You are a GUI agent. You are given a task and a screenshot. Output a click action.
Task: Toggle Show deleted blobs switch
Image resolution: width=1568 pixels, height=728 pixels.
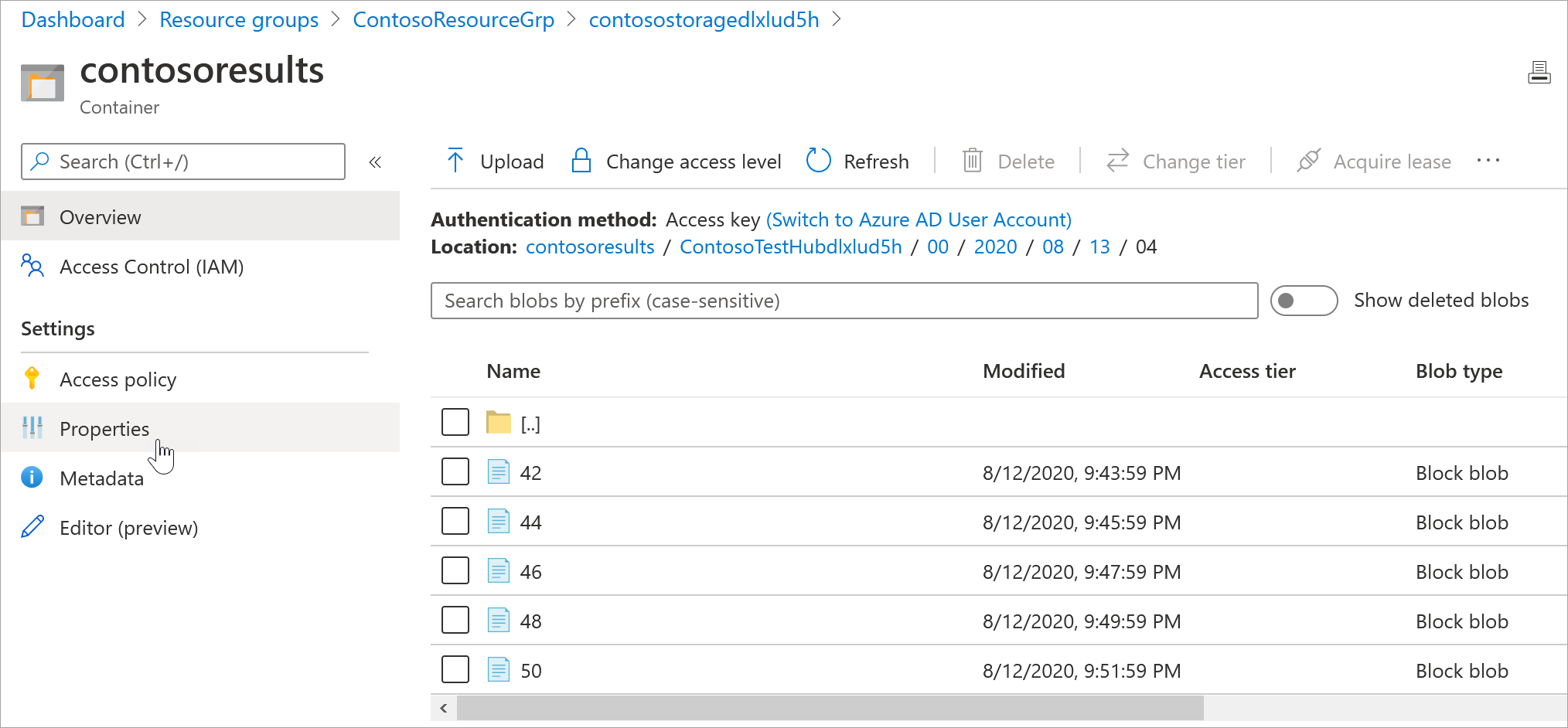coord(1304,301)
